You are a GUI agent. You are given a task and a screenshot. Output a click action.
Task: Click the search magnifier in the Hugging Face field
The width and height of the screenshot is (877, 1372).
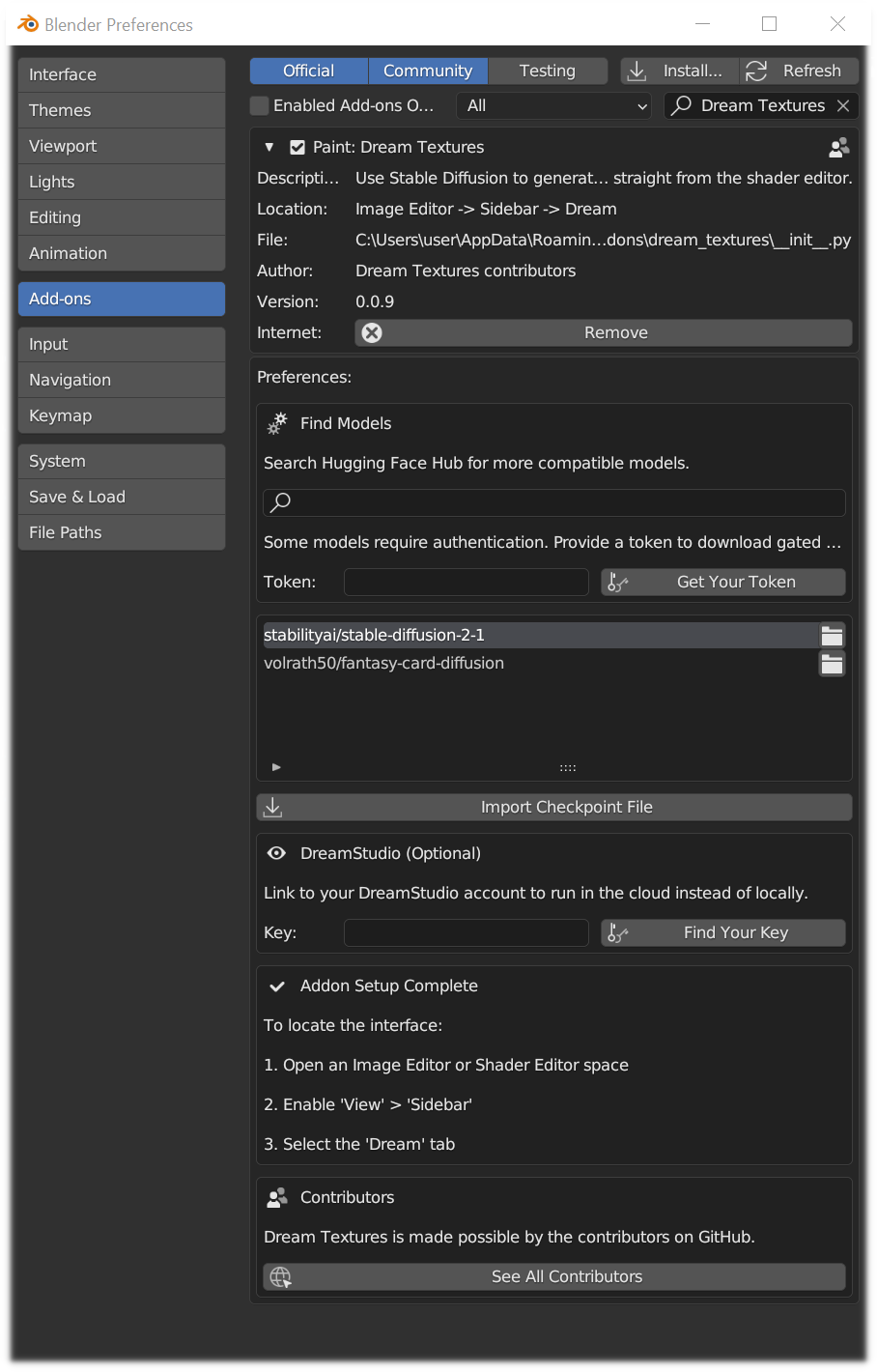point(280,502)
